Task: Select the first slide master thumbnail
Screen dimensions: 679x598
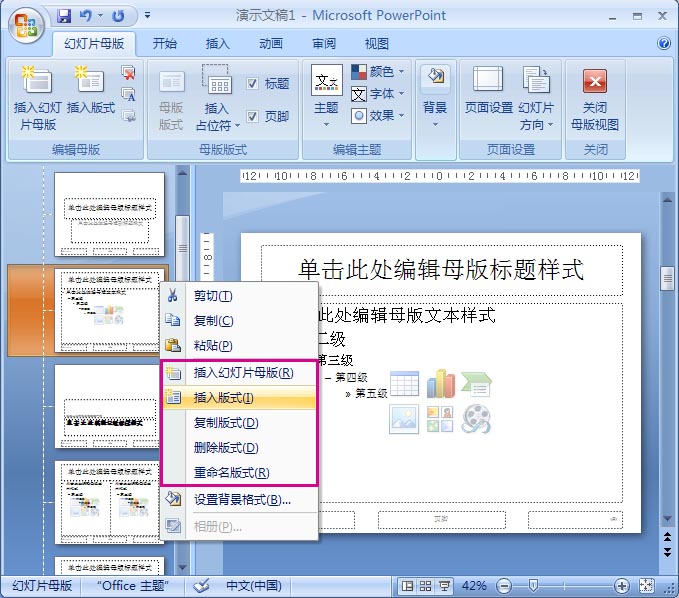Action: (110, 214)
